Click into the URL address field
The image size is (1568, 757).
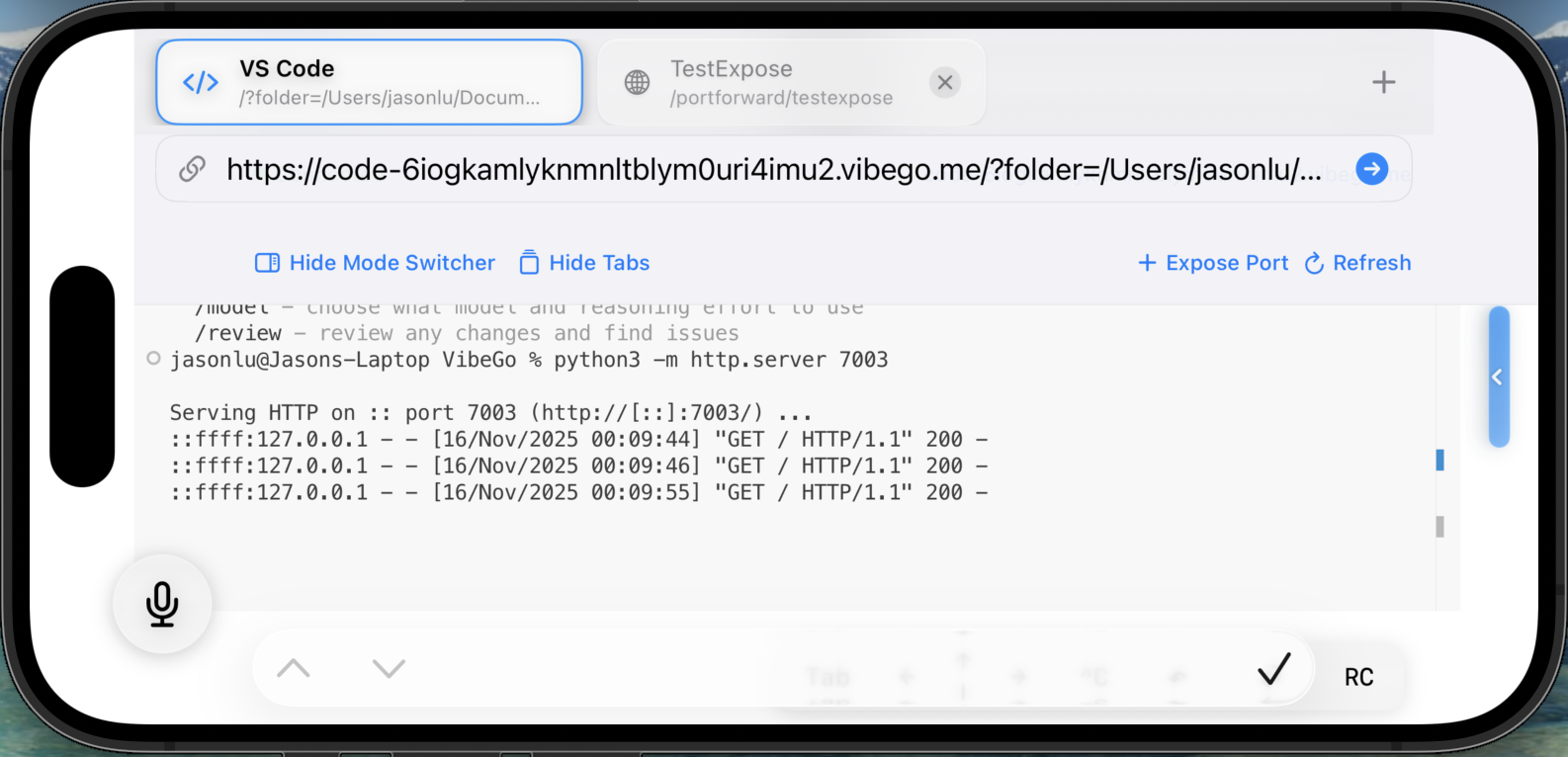tap(771, 169)
